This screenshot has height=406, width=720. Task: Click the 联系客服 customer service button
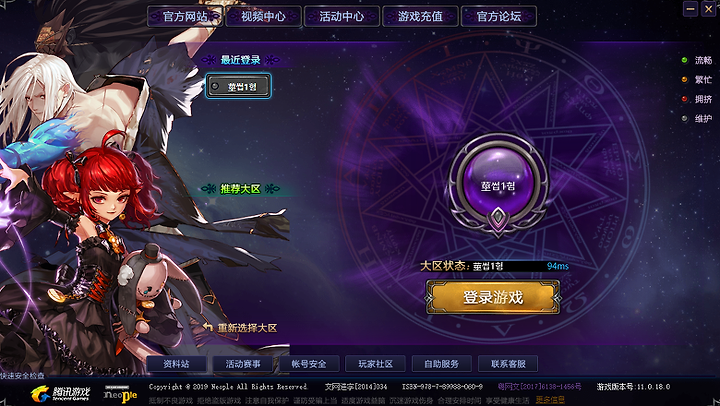[508, 364]
